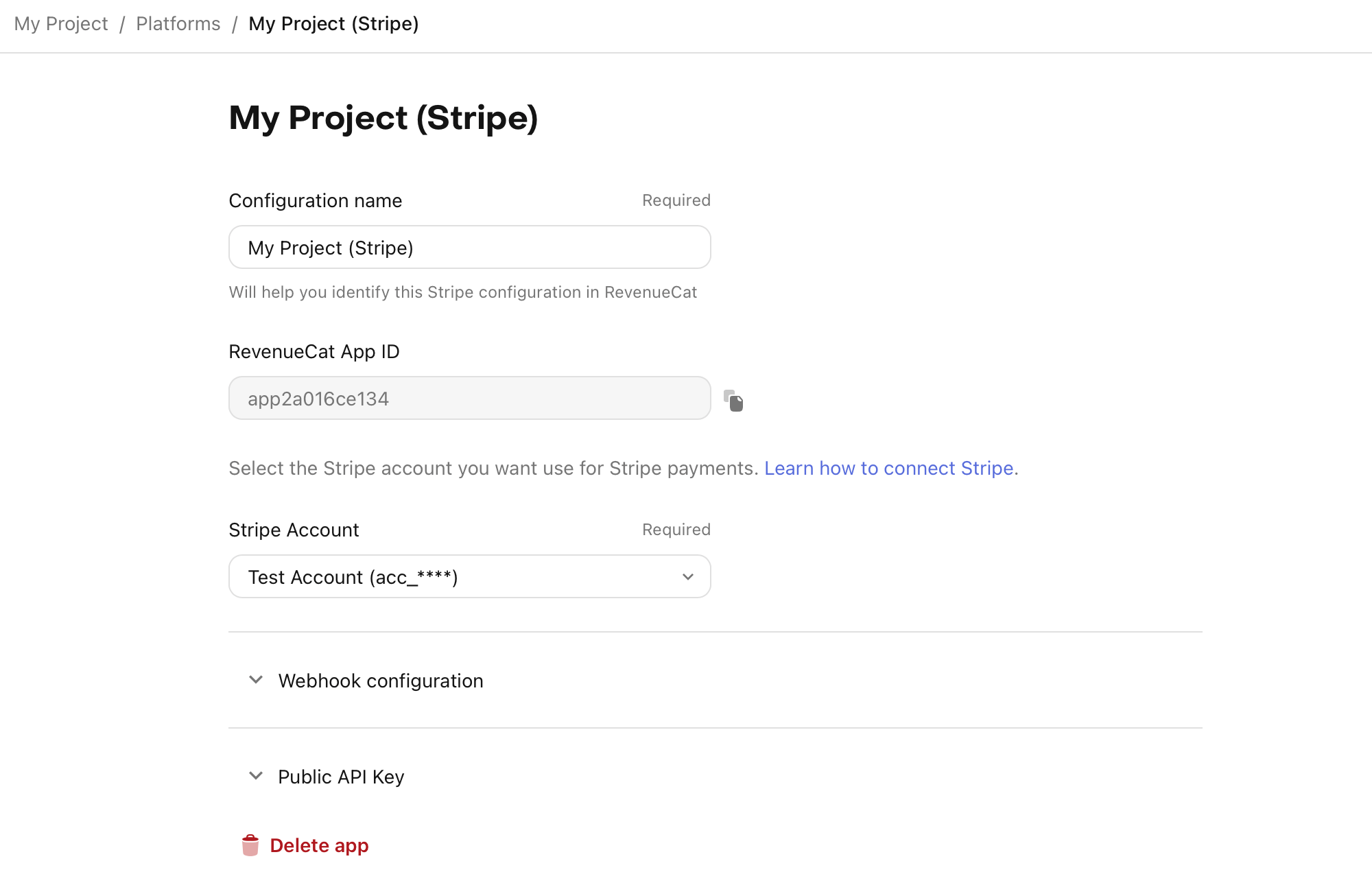Click the Configuration name label
Screen dimensions: 1372x896
coord(316,200)
